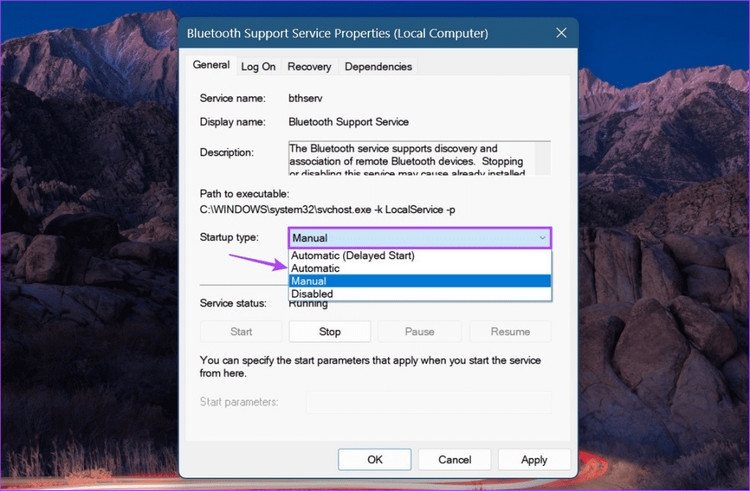Click inside the Description text box

pyautogui.click(x=410, y=158)
